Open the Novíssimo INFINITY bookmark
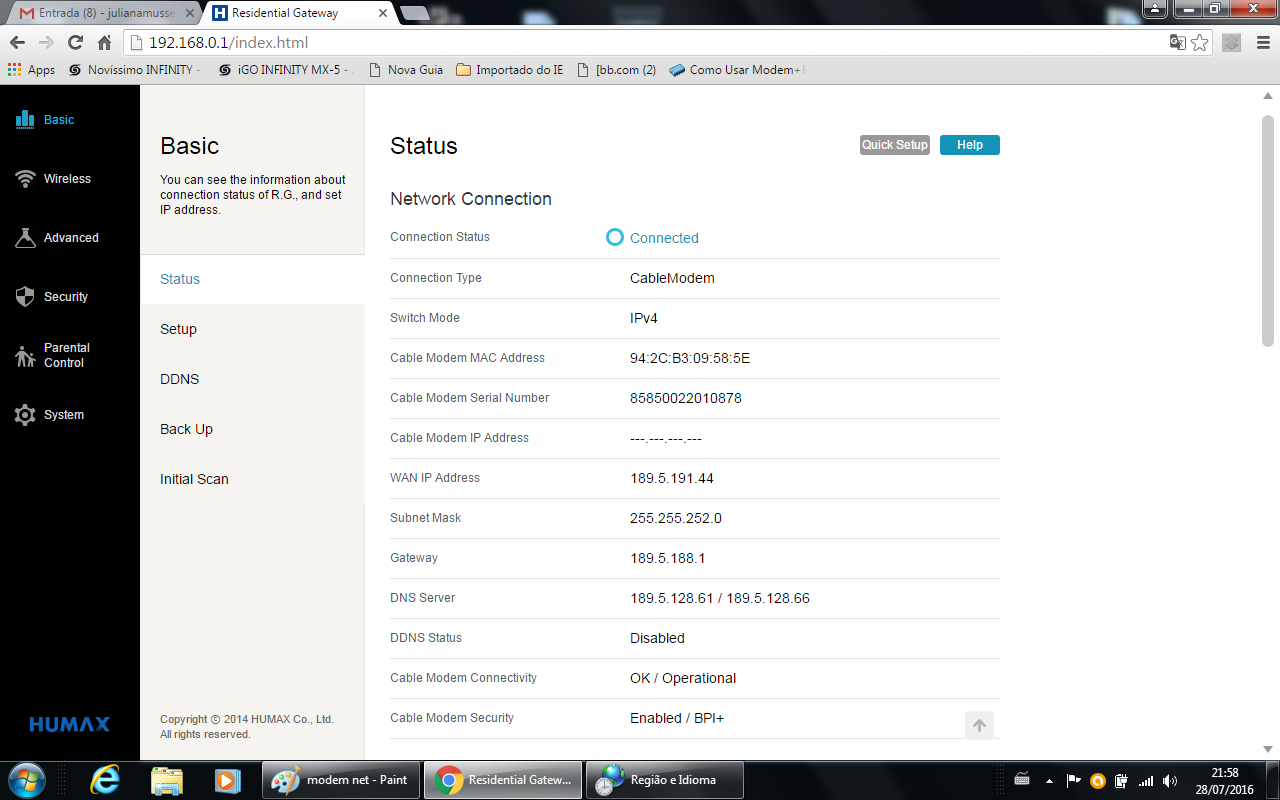Image resolution: width=1280 pixels, height=800 pixels. (x=135, y=70)
